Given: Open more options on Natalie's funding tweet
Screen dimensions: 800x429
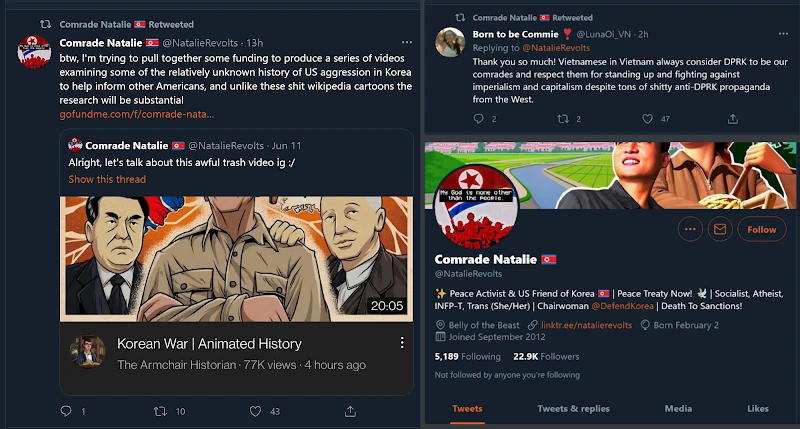Looking at the screenshot, I should point(406,42).
